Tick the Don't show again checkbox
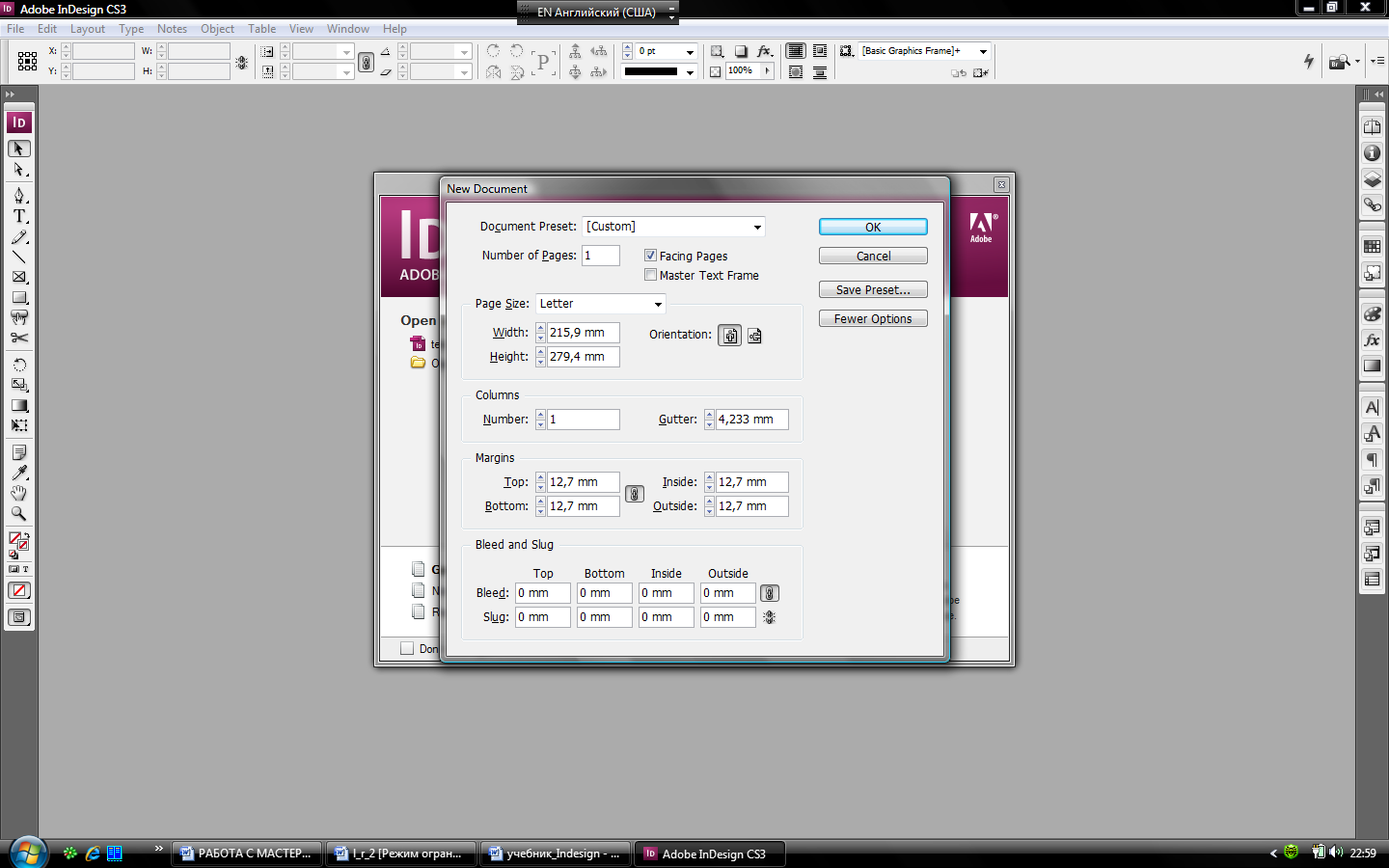 (407, 648)
